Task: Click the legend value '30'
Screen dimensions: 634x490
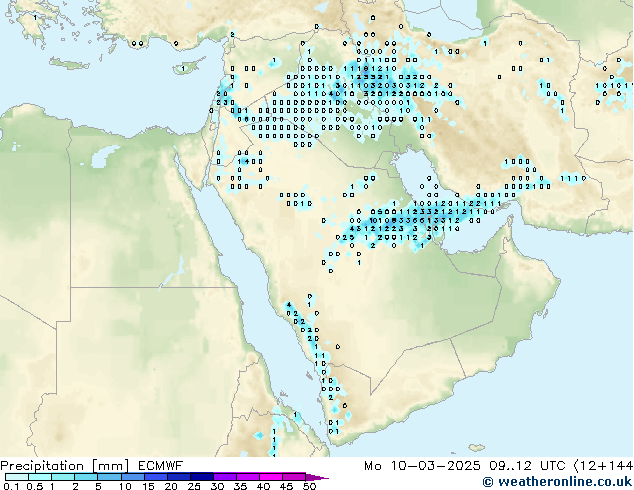Action: click(218, 486)
